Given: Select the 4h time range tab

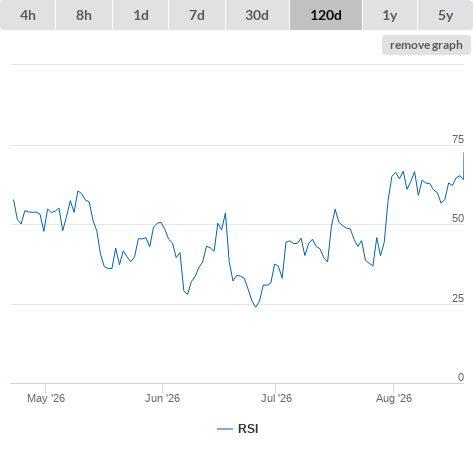Looking at the screenshot, I should click(x=28, y=15).
